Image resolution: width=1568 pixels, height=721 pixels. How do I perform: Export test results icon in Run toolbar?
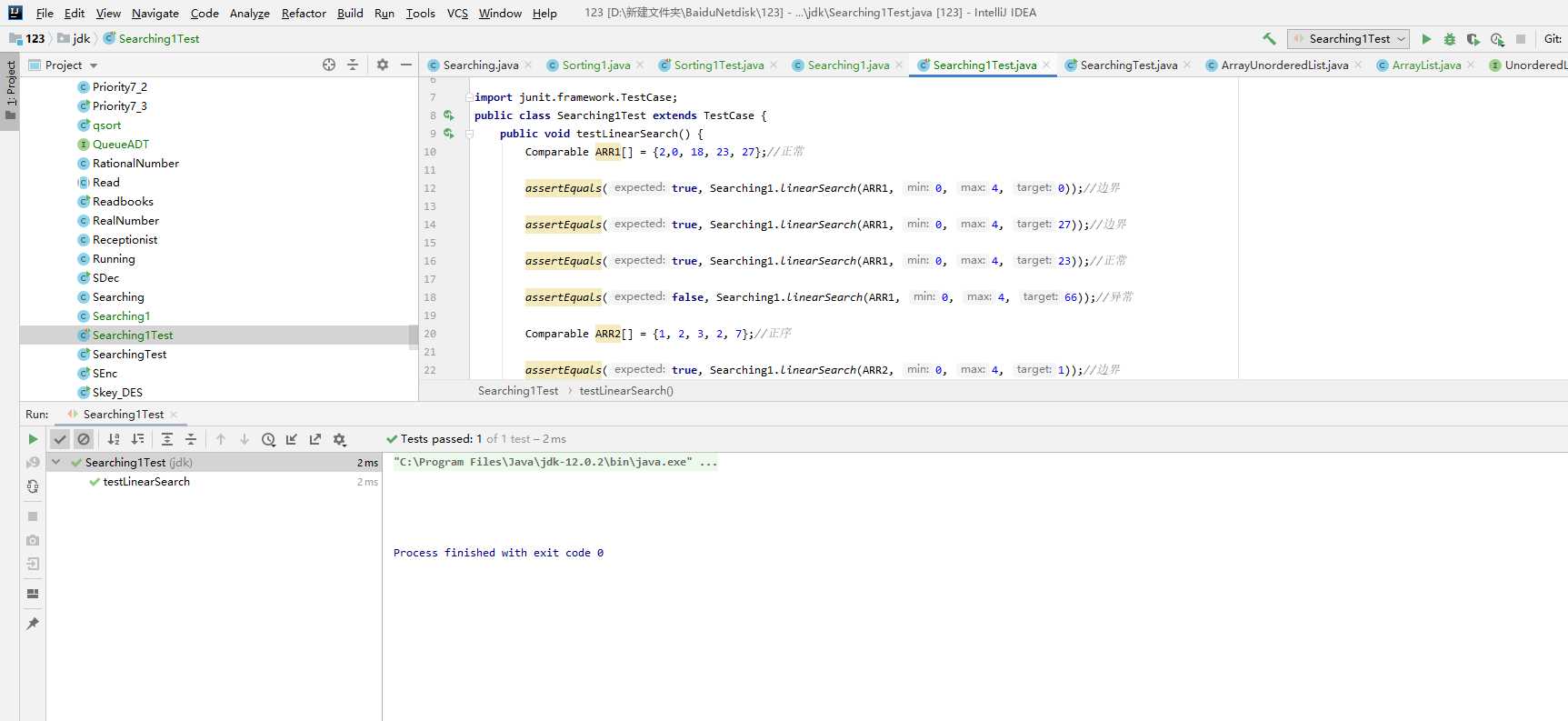[315, 439]
